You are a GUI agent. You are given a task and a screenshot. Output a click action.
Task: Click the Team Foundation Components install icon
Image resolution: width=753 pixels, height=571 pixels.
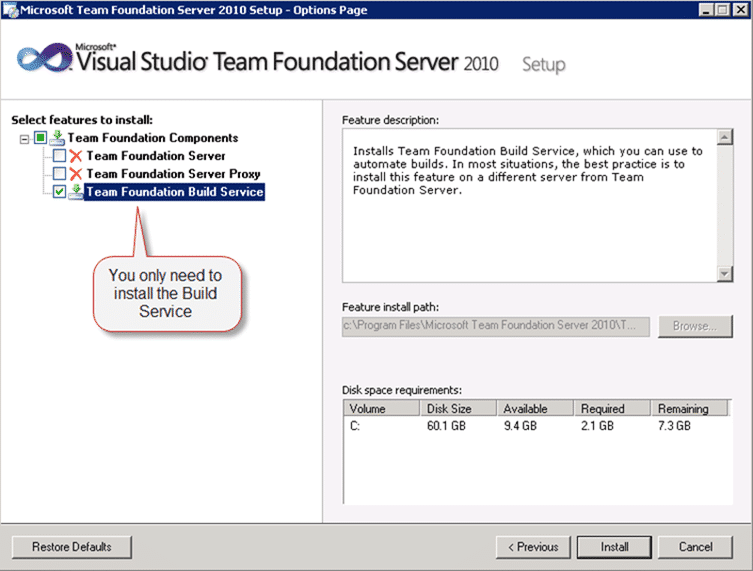pos(57,138)
